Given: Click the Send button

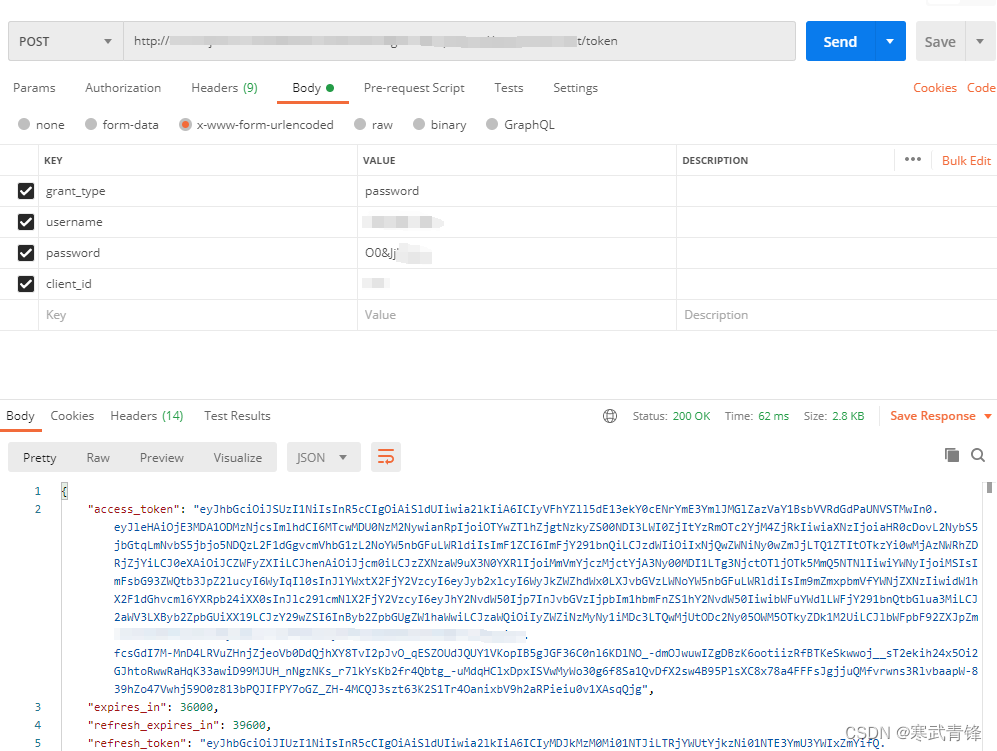Looking at the screenshot, I should point(840,41).
